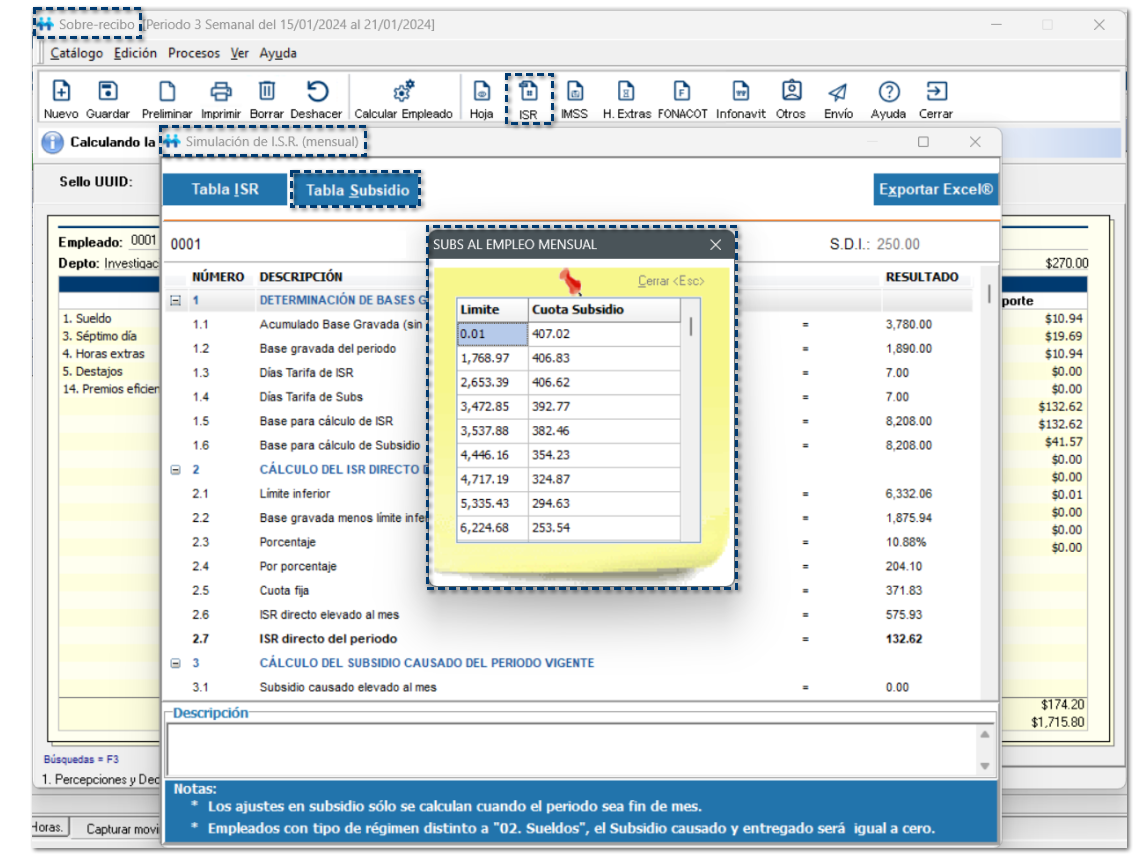Open the Preliminar preview icon
The width and height of the screenshot is (1136, 857).
167,92
